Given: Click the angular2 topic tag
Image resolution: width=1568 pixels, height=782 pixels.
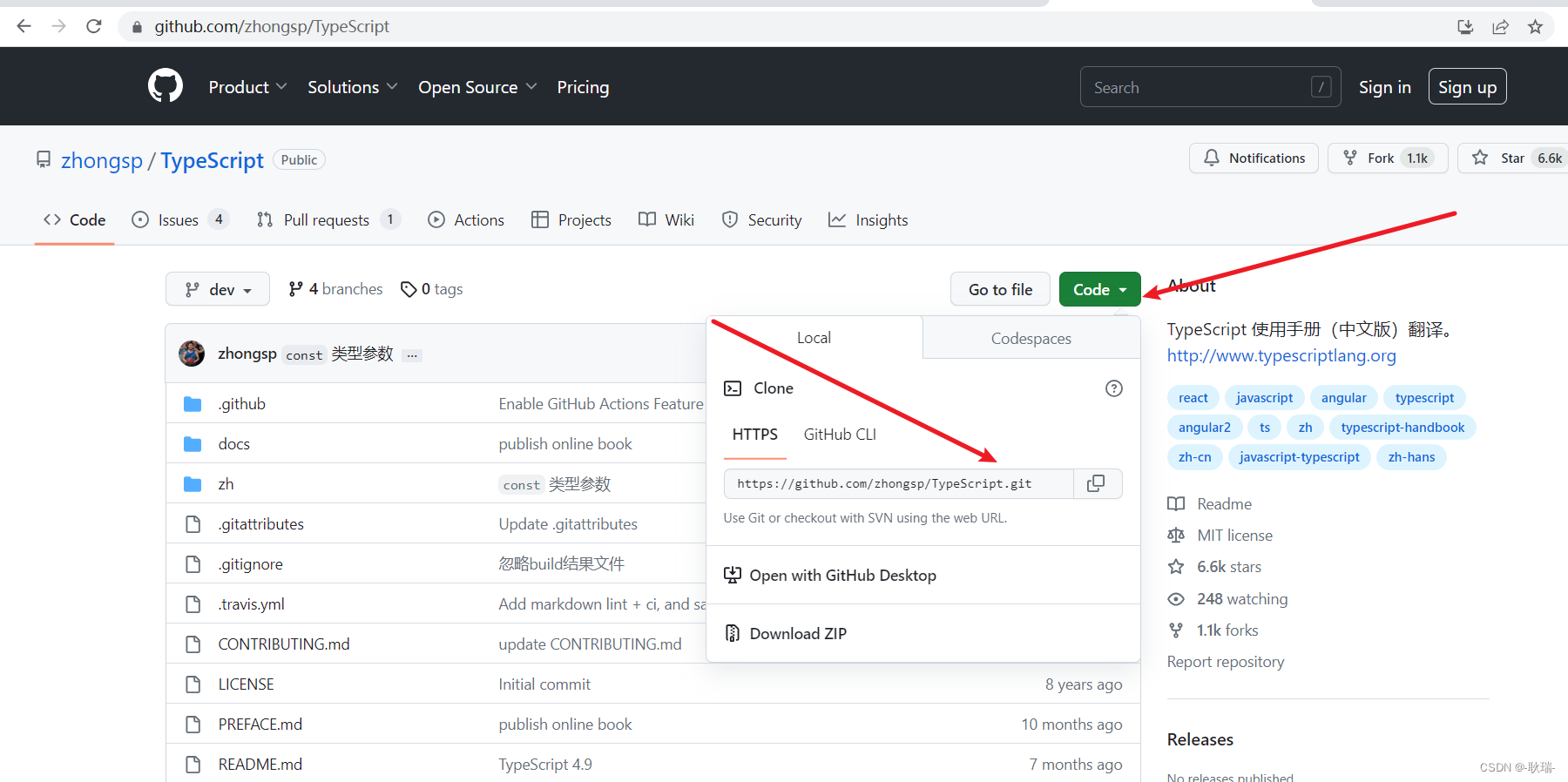Looking at the screenshot, I should point(1205,428).
